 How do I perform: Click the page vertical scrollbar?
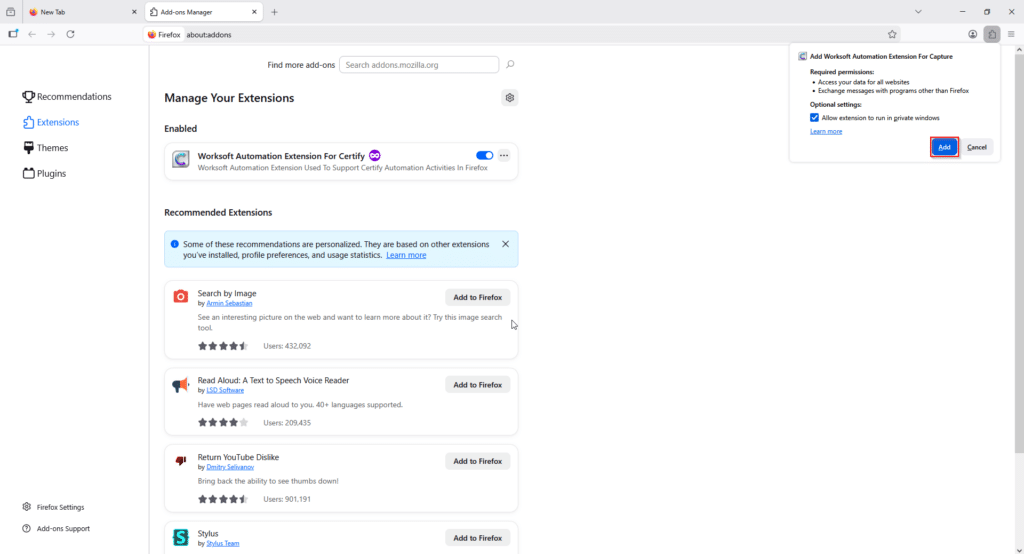pyautogui.click(x=1019, y=254)
